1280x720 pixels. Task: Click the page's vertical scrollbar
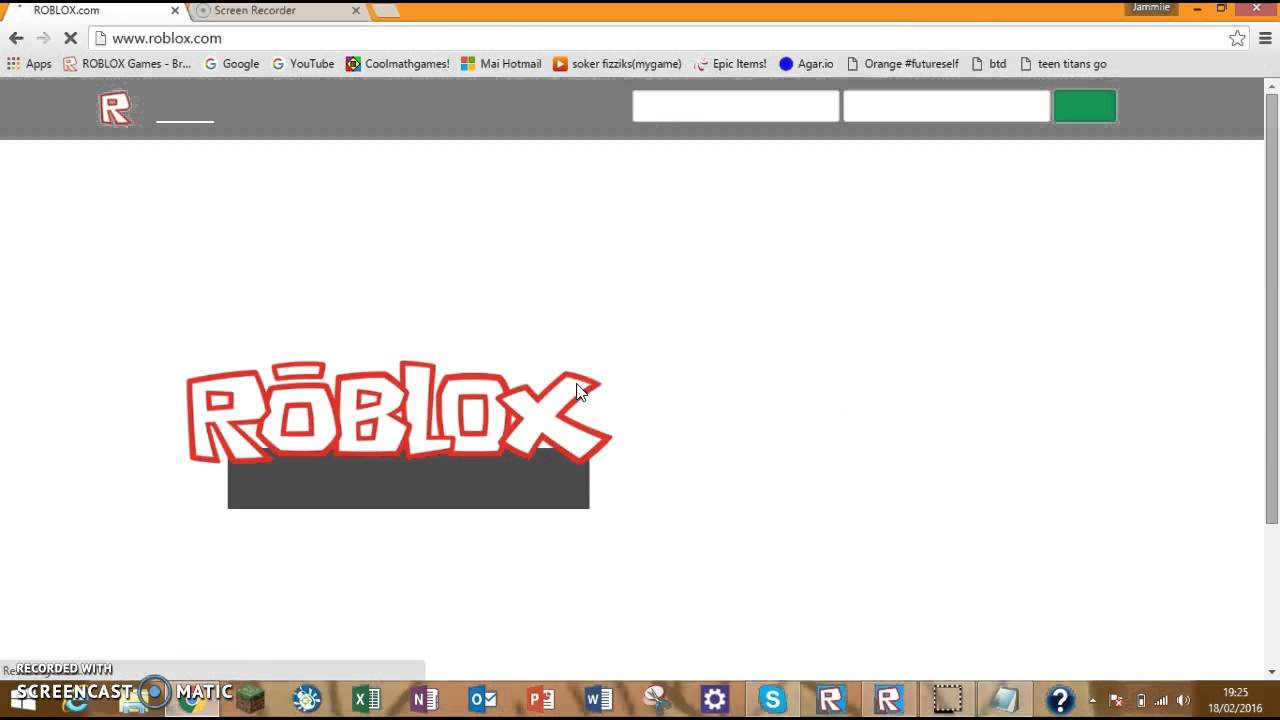pos(1272,307)
